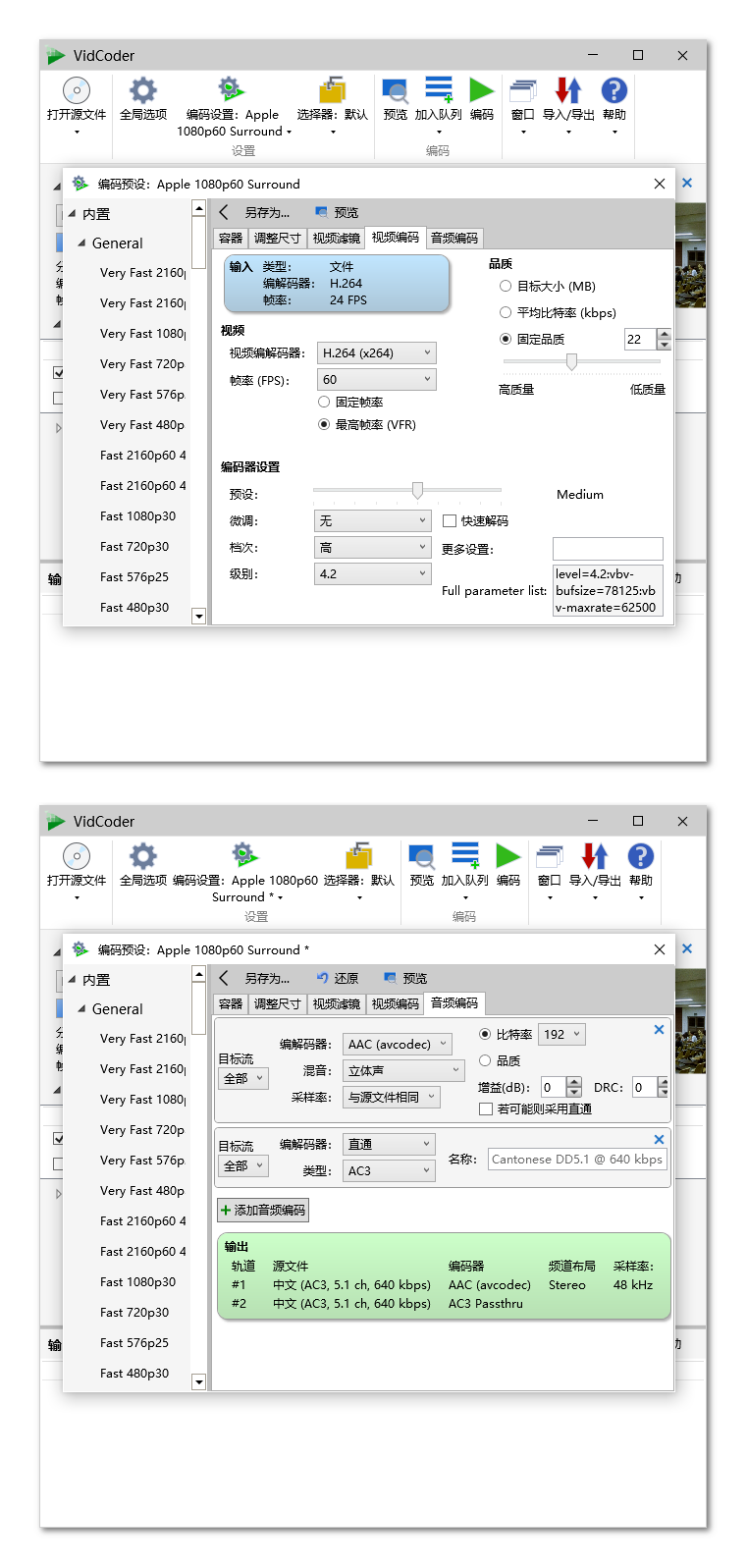Open source file icon in upper VidCoder window
The image size is (747, 1568).
pos(77,90)
